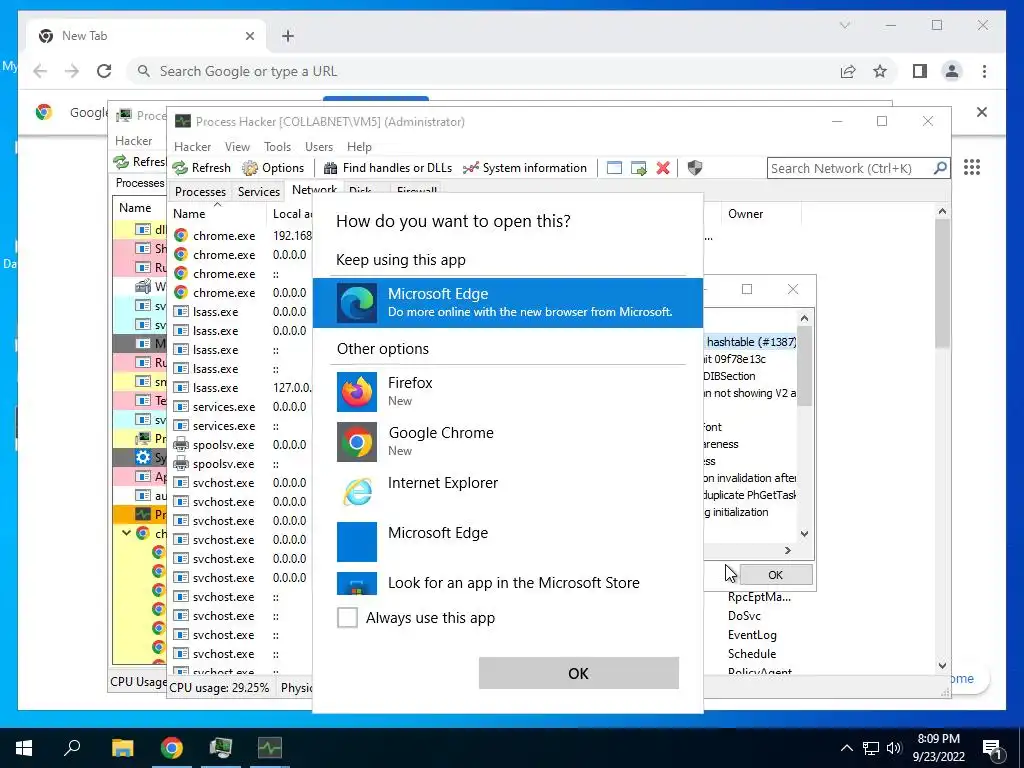Enable Always use this app checkbox
This screenshot has width=1024, height=768.
pyautogui.click(x=347, y=617)
